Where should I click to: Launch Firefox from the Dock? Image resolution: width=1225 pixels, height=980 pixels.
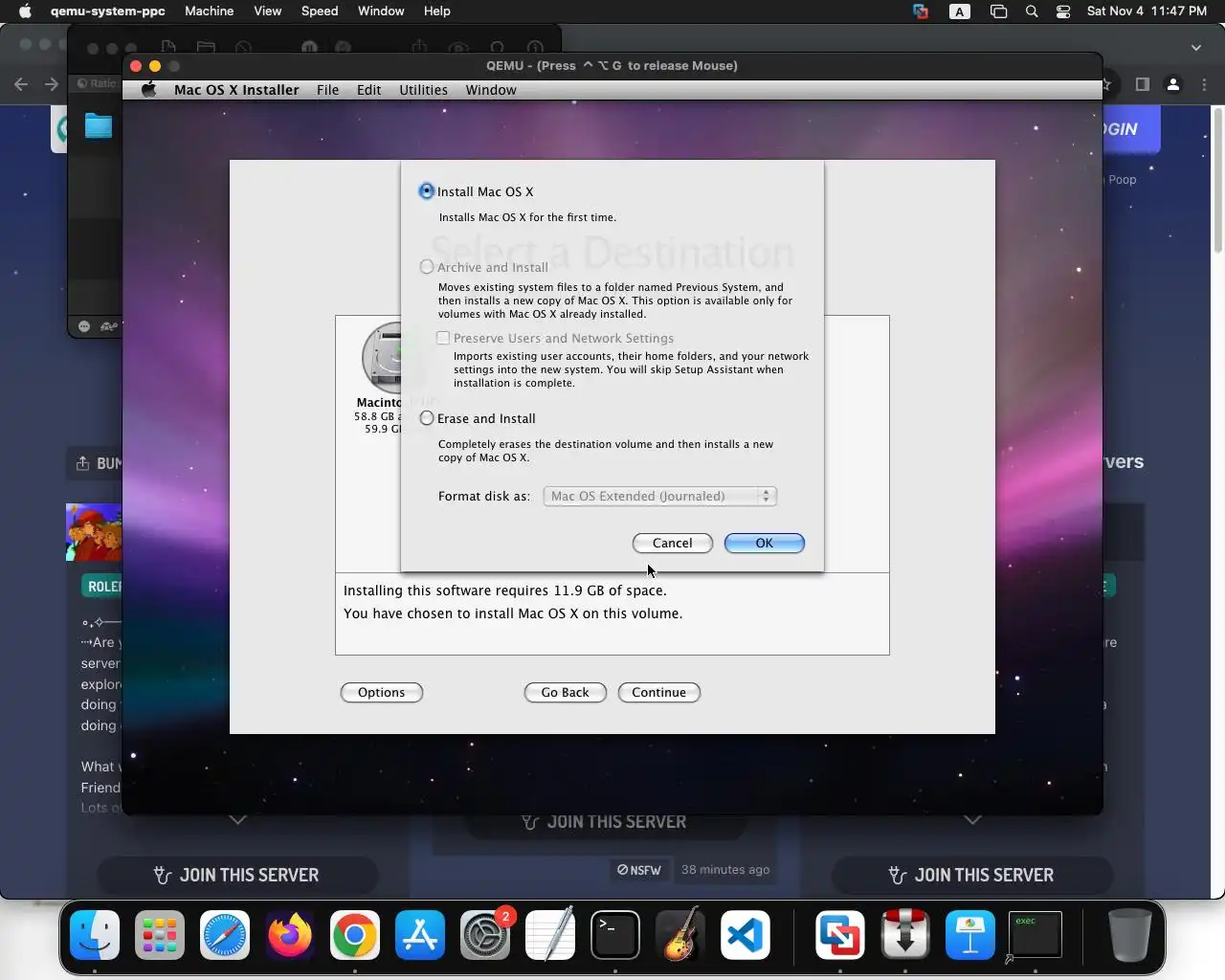coord(290,935)
